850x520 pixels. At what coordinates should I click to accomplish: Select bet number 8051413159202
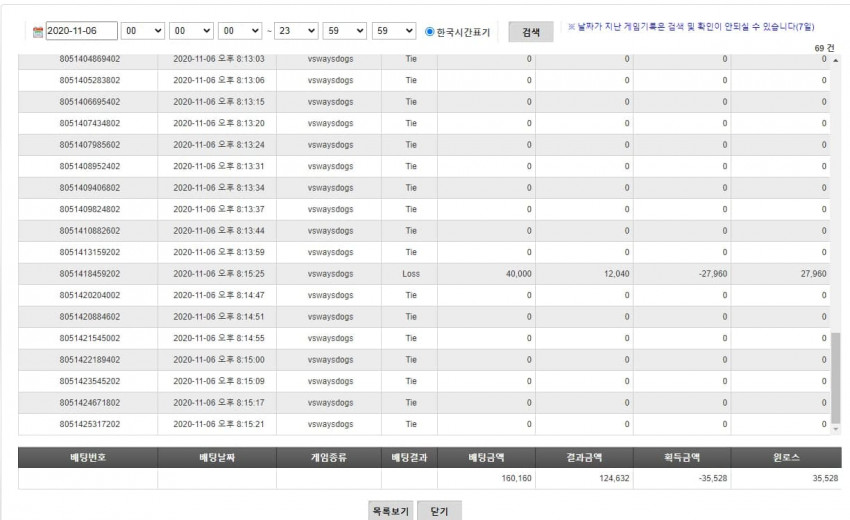point(89,252)
